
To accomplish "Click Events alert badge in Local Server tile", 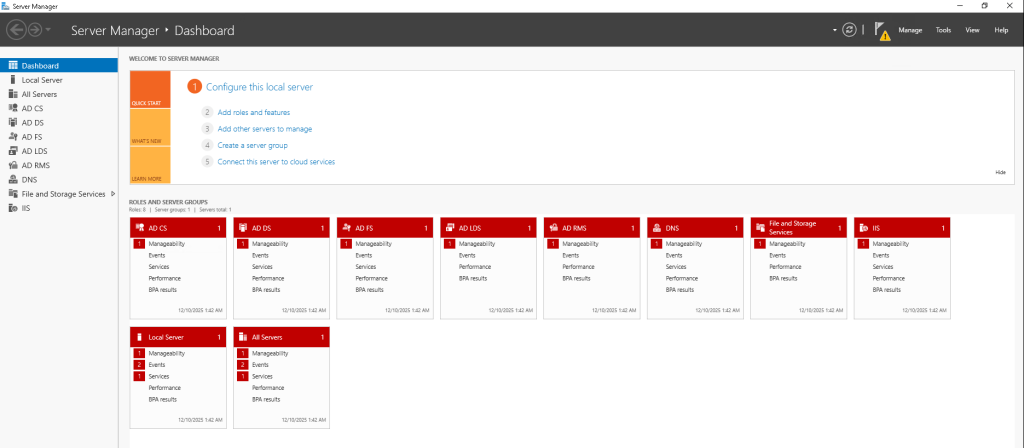I will (140, 365).
